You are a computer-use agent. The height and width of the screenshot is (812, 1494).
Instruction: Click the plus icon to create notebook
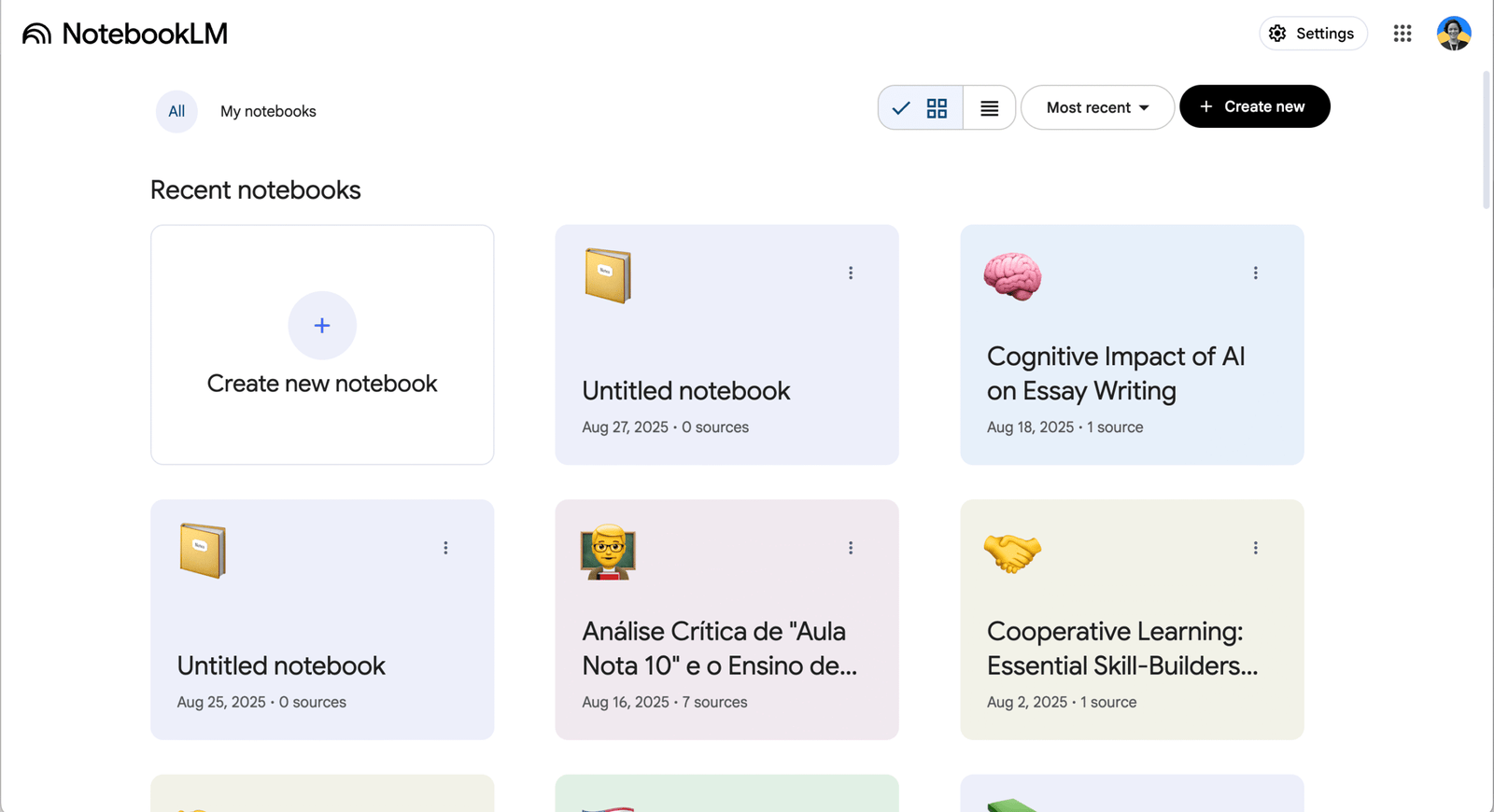tap(322, 325)
